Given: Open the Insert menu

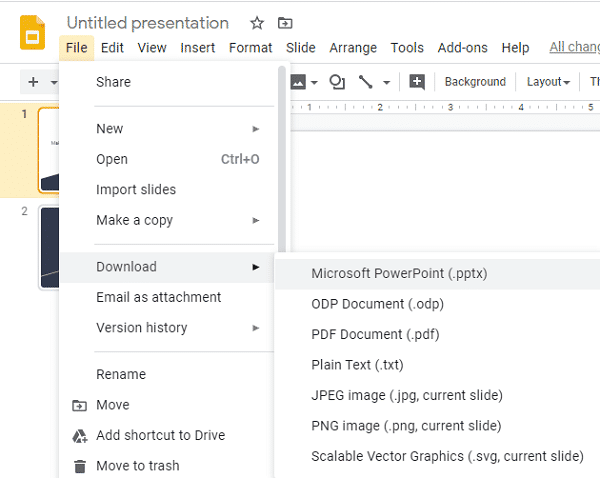Looking at the screenshot, I should pyautogui.click(x=197, y=48).
